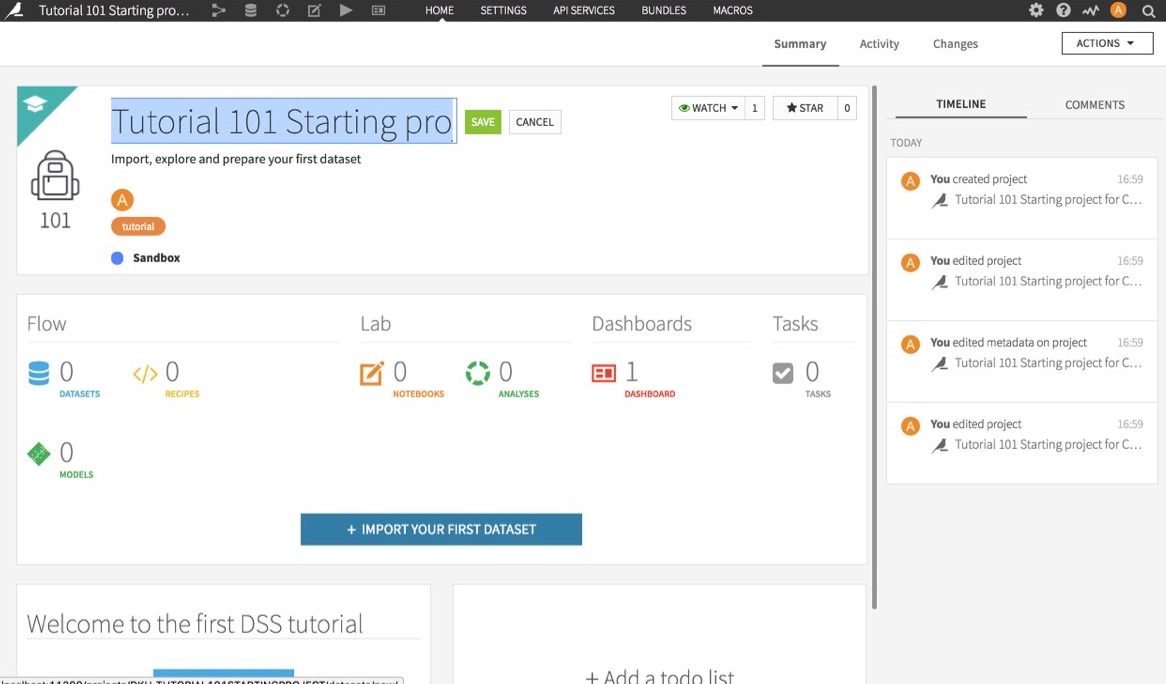Click 'You created project' timeline entry
Viewport: 1166px width, 684px height.
click(x=1022, y=198)
